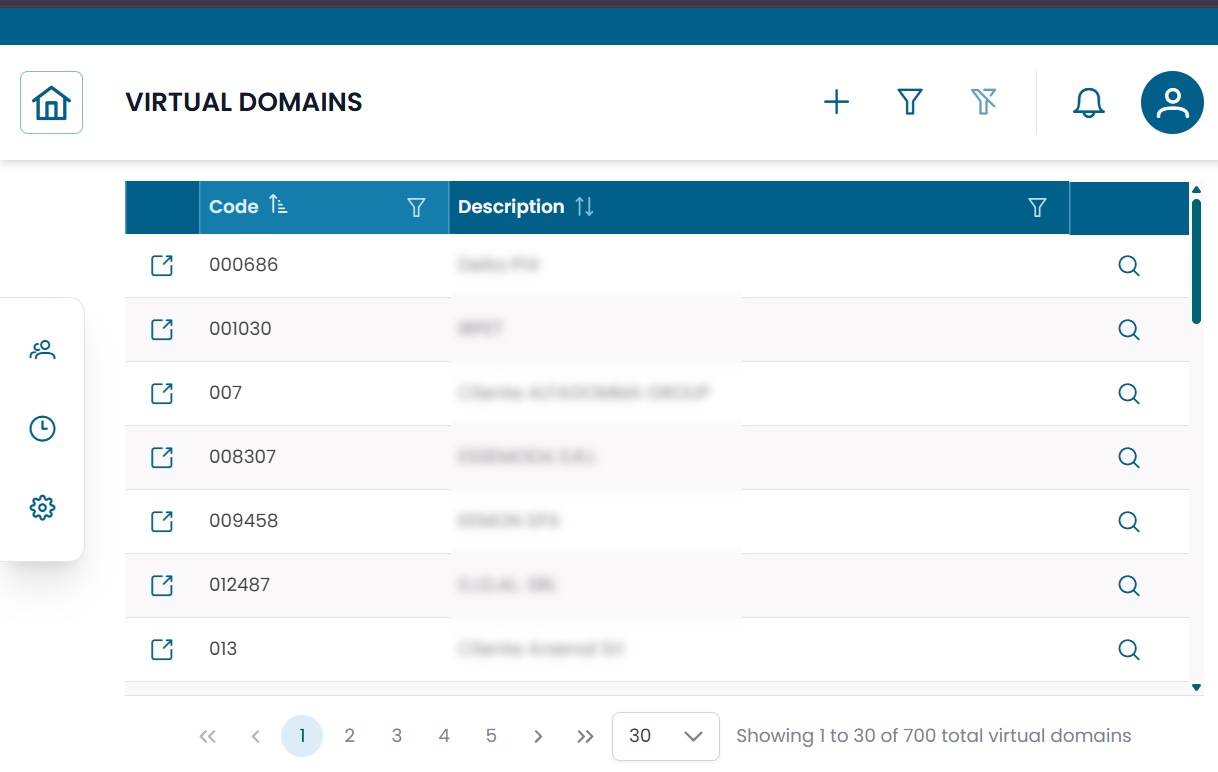Click the magnifier icon on the 007 row
The width and height of the screenshot is (1218, 772).
pyautogui.click(x=1128, y=393)
